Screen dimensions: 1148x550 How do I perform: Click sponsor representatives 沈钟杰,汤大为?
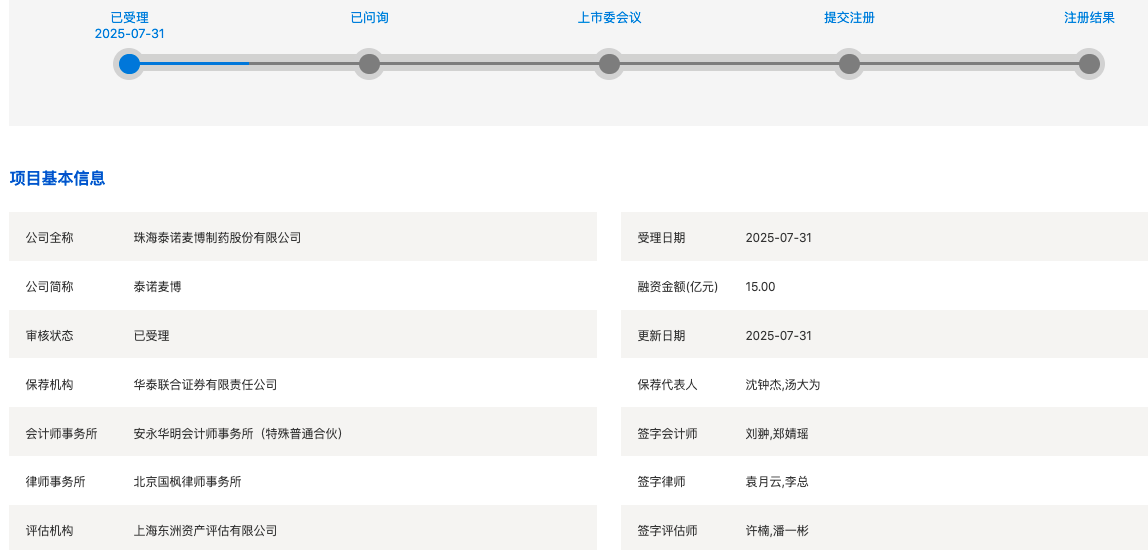[783, 384]
